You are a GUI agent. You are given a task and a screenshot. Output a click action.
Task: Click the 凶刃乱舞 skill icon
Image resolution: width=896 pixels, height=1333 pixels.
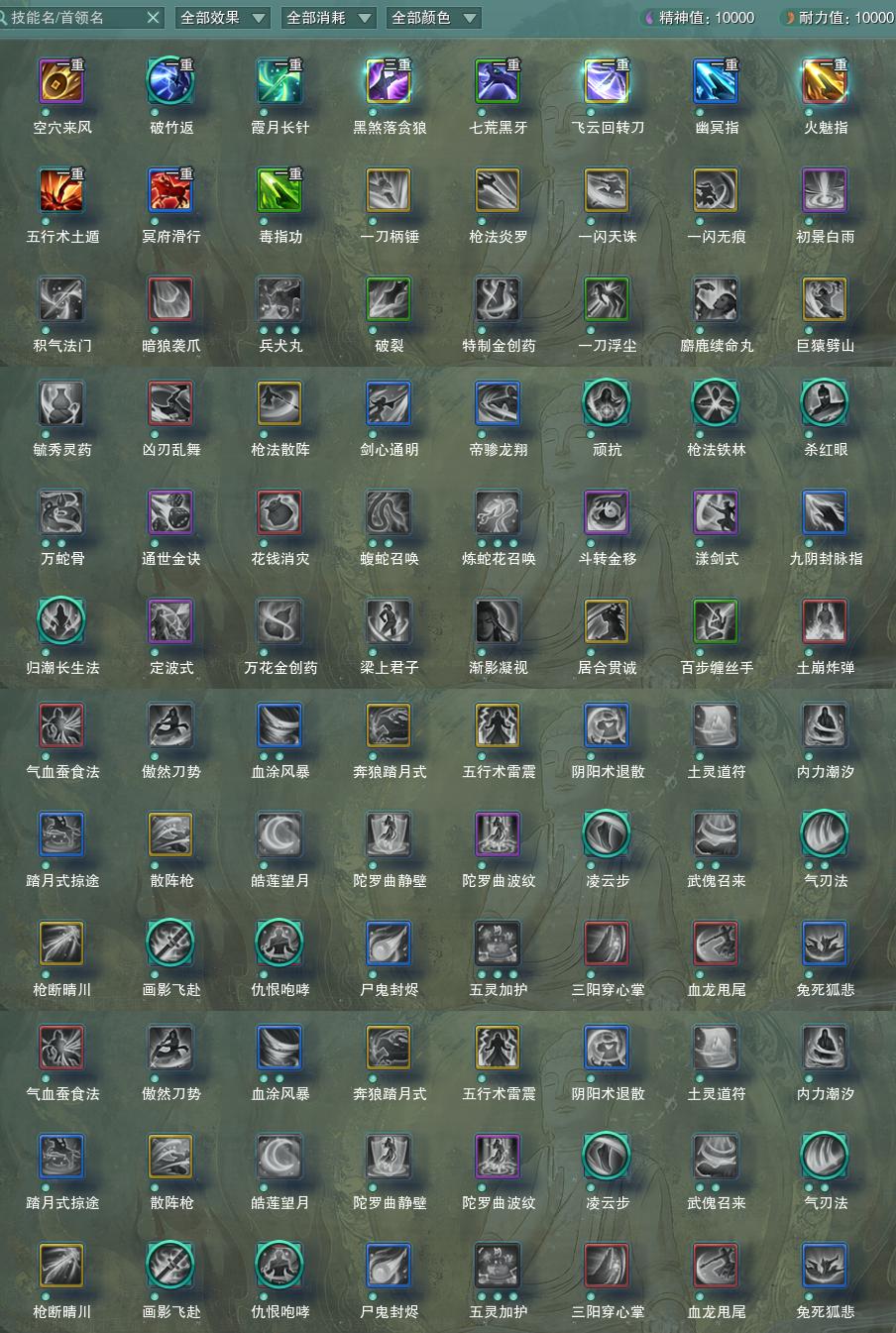click(171, 403)
